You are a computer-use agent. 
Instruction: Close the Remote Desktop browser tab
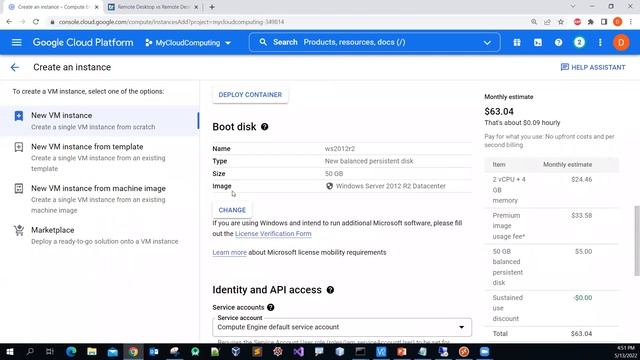[x=196, y=7]
